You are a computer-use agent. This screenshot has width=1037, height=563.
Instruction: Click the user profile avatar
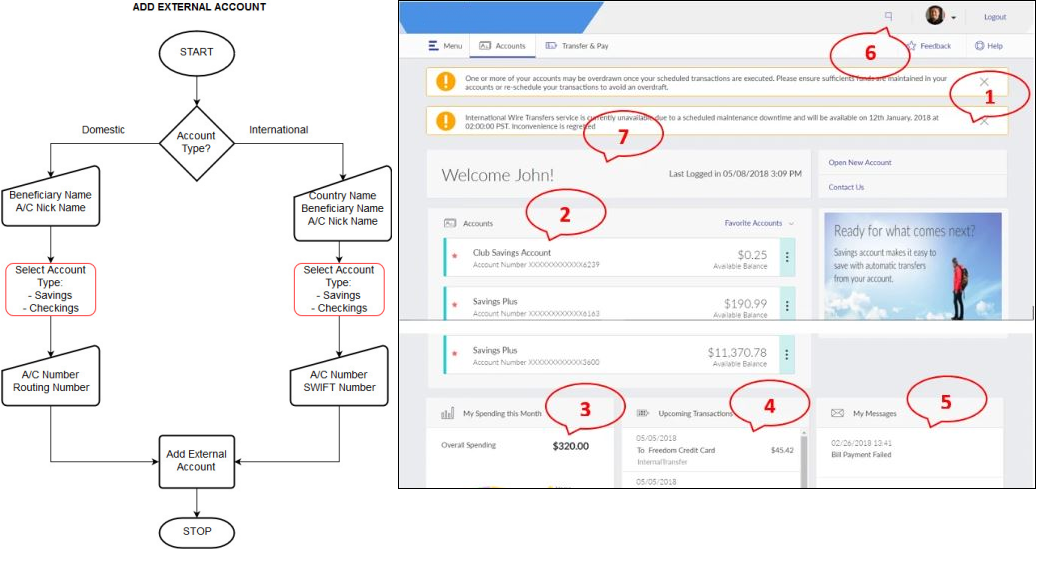click(x=934, y=15)
